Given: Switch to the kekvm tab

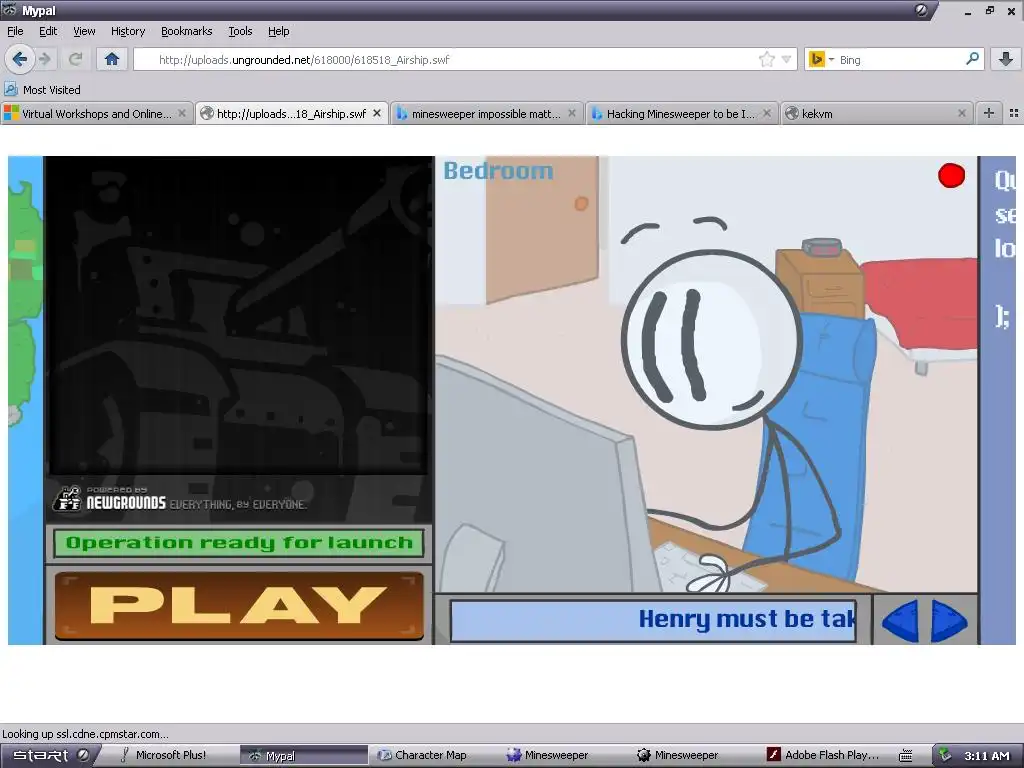Looking at the screenshot, I should coord(875,114).
